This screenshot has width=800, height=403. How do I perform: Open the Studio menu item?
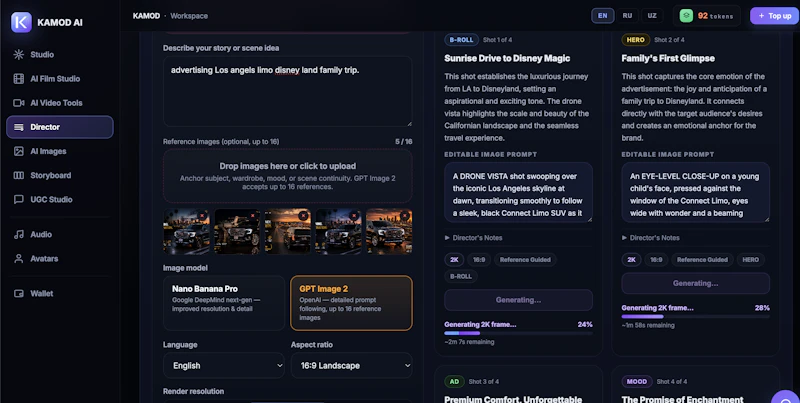(60, 55)
